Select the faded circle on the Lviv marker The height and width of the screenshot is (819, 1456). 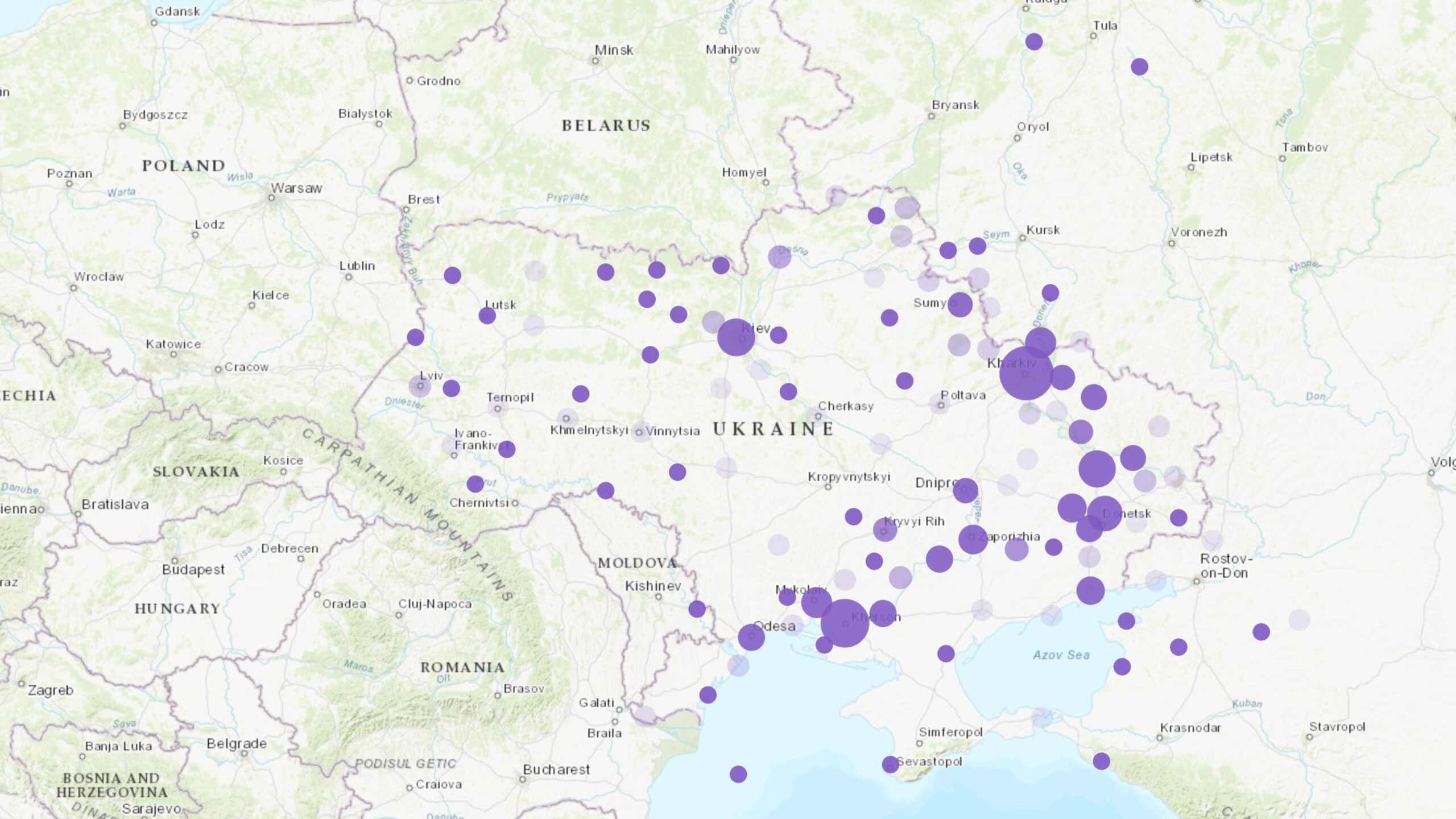(x=420, y=386)
